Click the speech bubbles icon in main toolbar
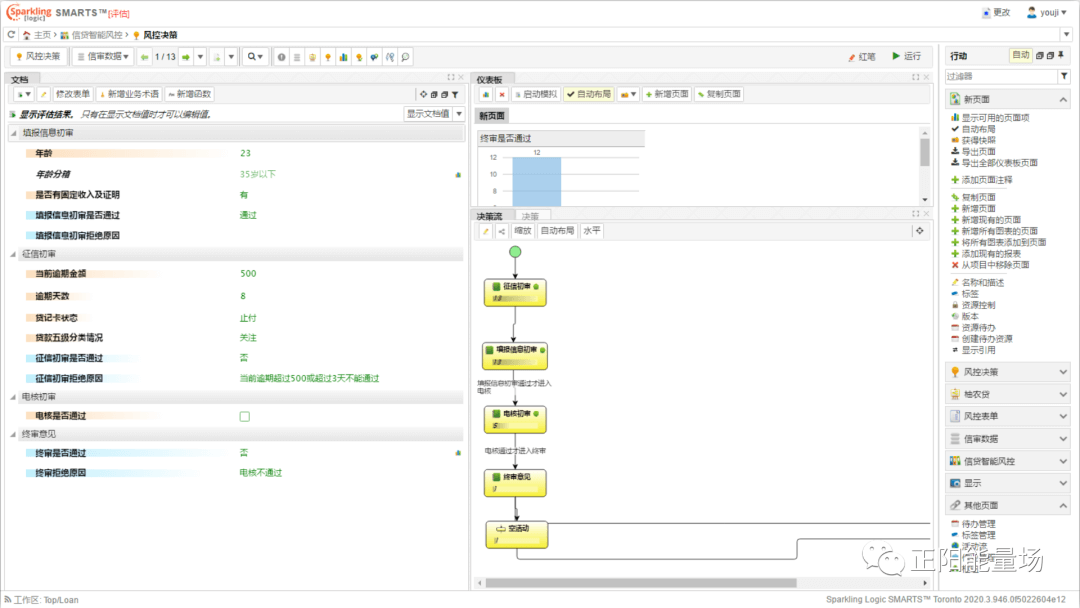This screenshot has width=1080, height=608. (374, 57)
